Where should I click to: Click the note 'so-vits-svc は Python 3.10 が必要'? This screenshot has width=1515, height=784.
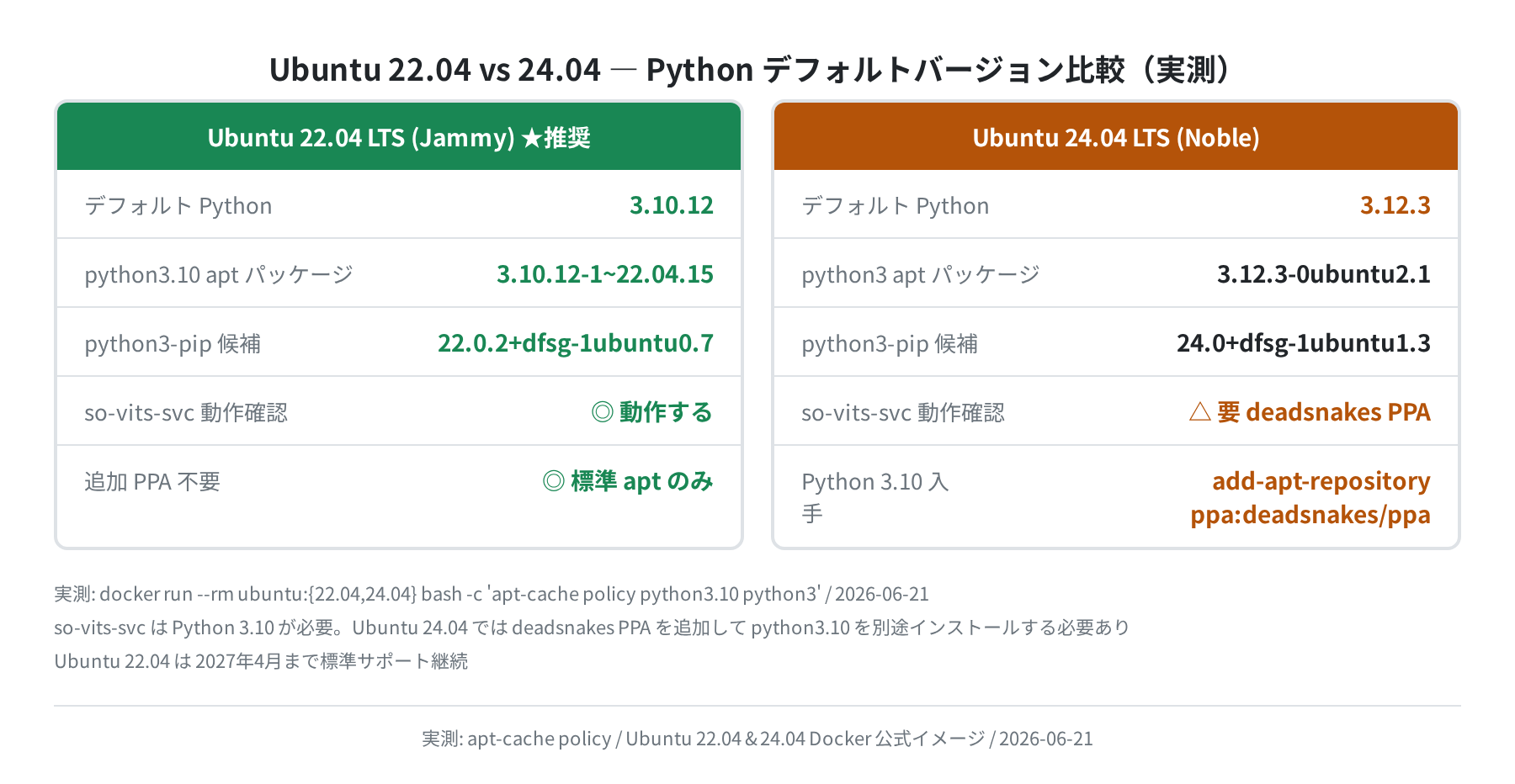592,628
